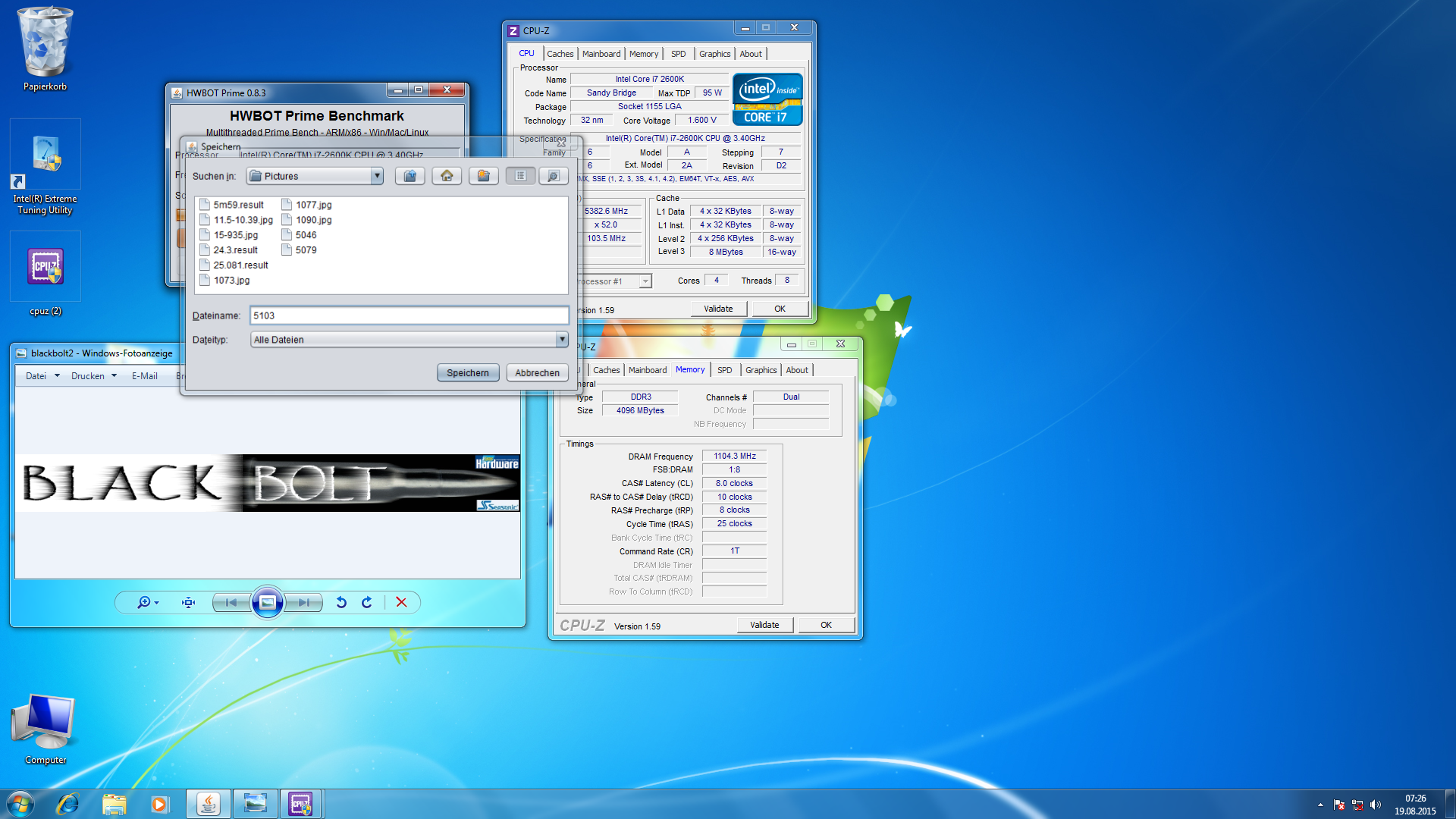Viewport: 1456px width, 819px height.
Task: Open Mainboard tab in upper CPU-Z window
Action: point(601,54)
